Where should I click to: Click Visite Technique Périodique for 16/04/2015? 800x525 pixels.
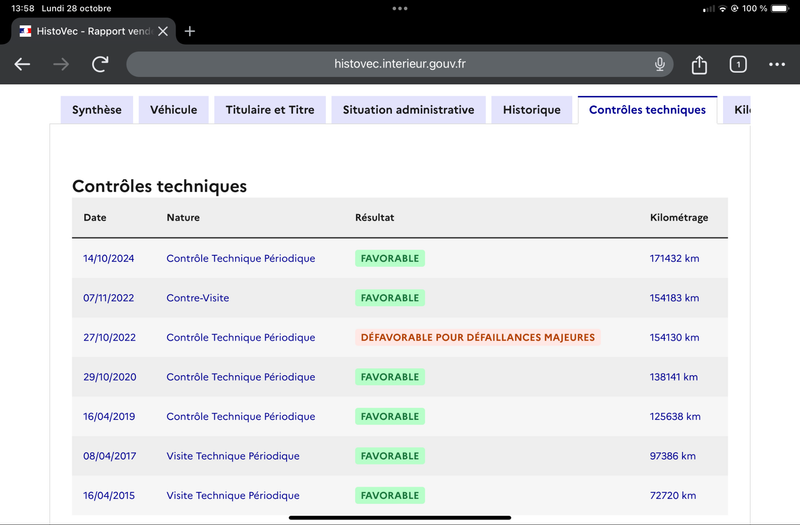click(x=233, y=495)
